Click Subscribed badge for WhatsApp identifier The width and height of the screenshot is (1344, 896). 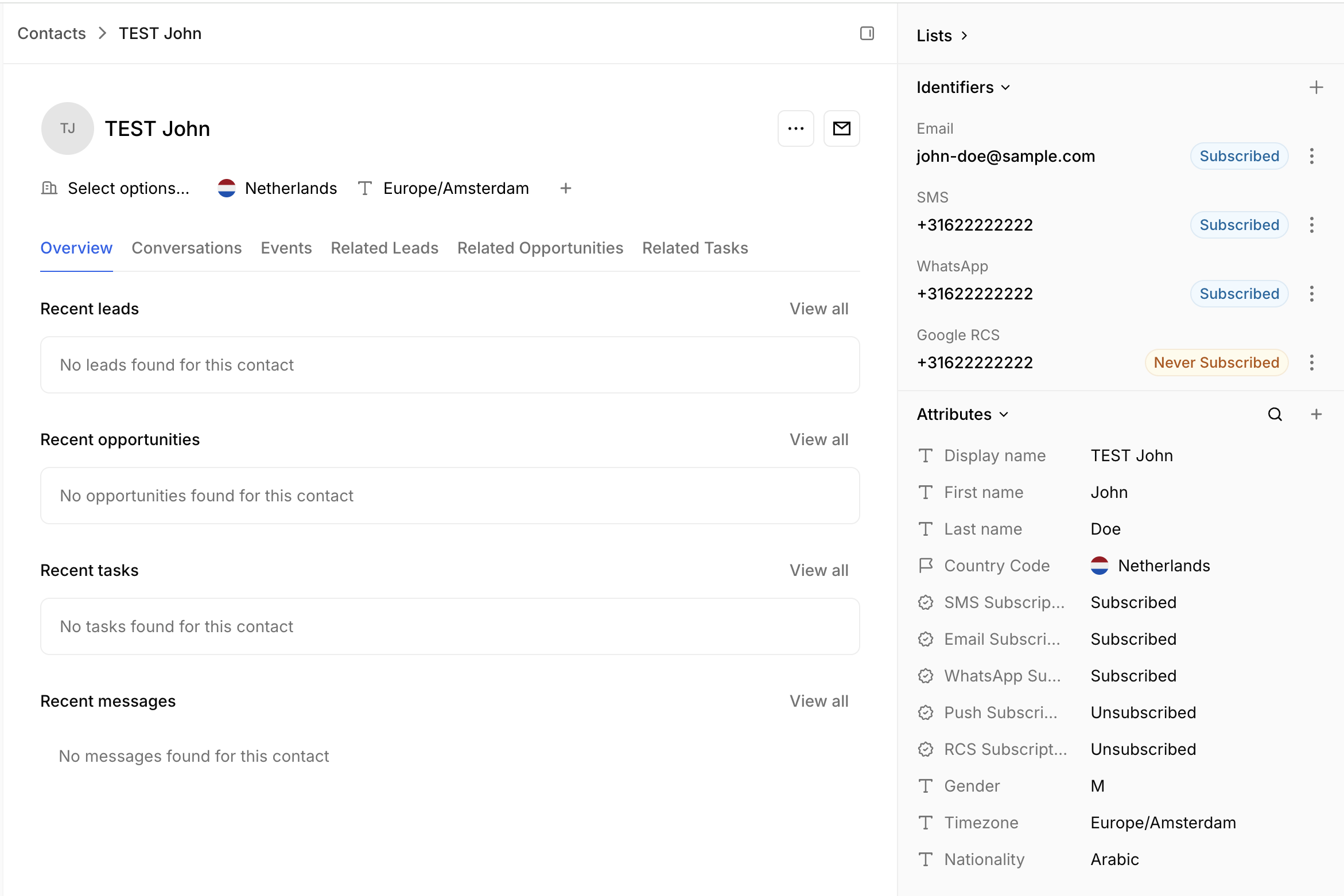click(1239, 294)
